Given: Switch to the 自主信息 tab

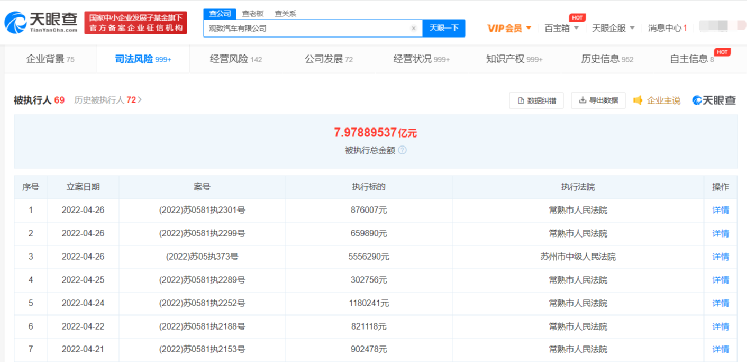Looking at the screenshot, I should 692,59.
